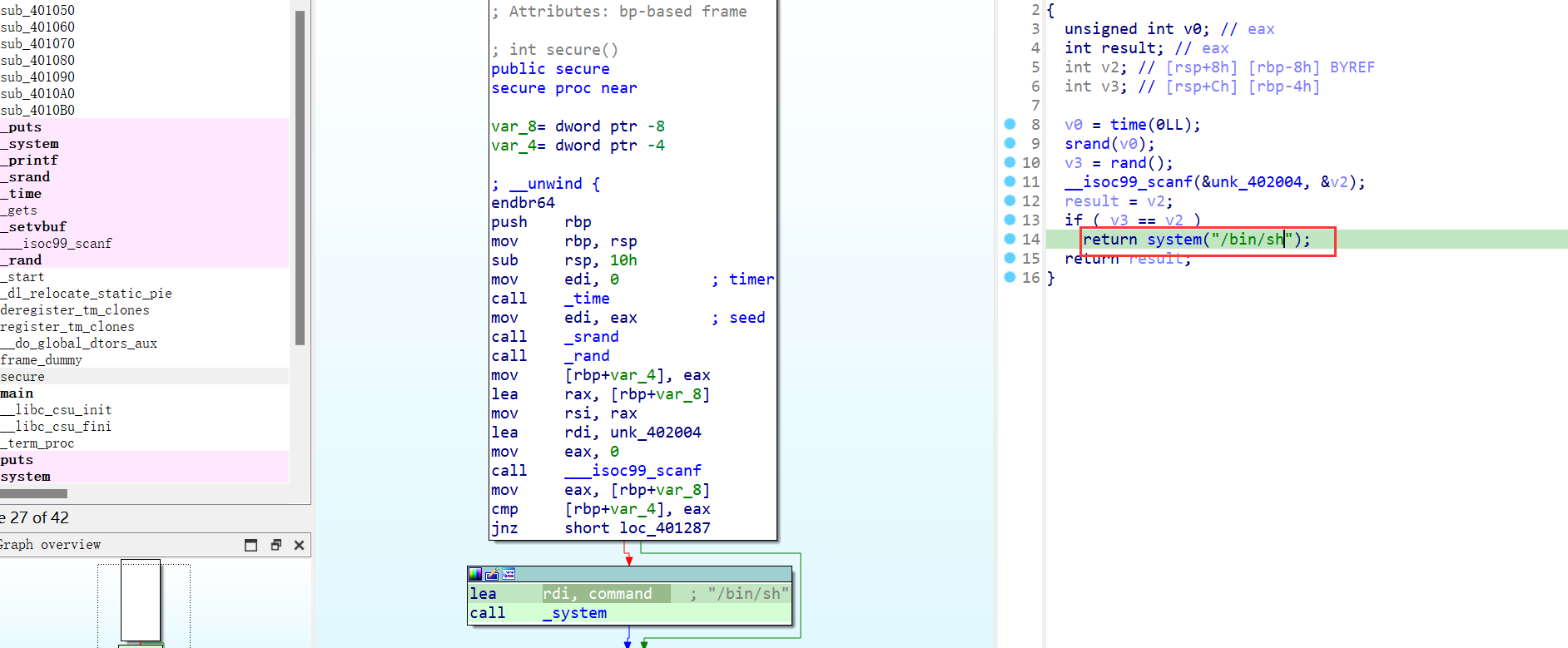Select __do_global_dtors_aux function
Image resolution: width=1568 pixels, height=648 pixels.
(144, 343)
